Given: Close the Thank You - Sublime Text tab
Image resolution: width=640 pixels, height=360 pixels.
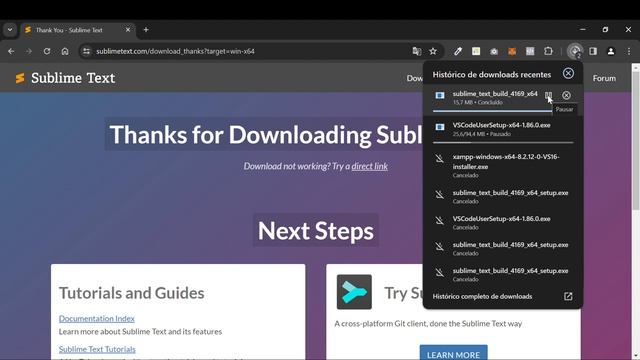Looking at the screenshot, I should (128, 30).
